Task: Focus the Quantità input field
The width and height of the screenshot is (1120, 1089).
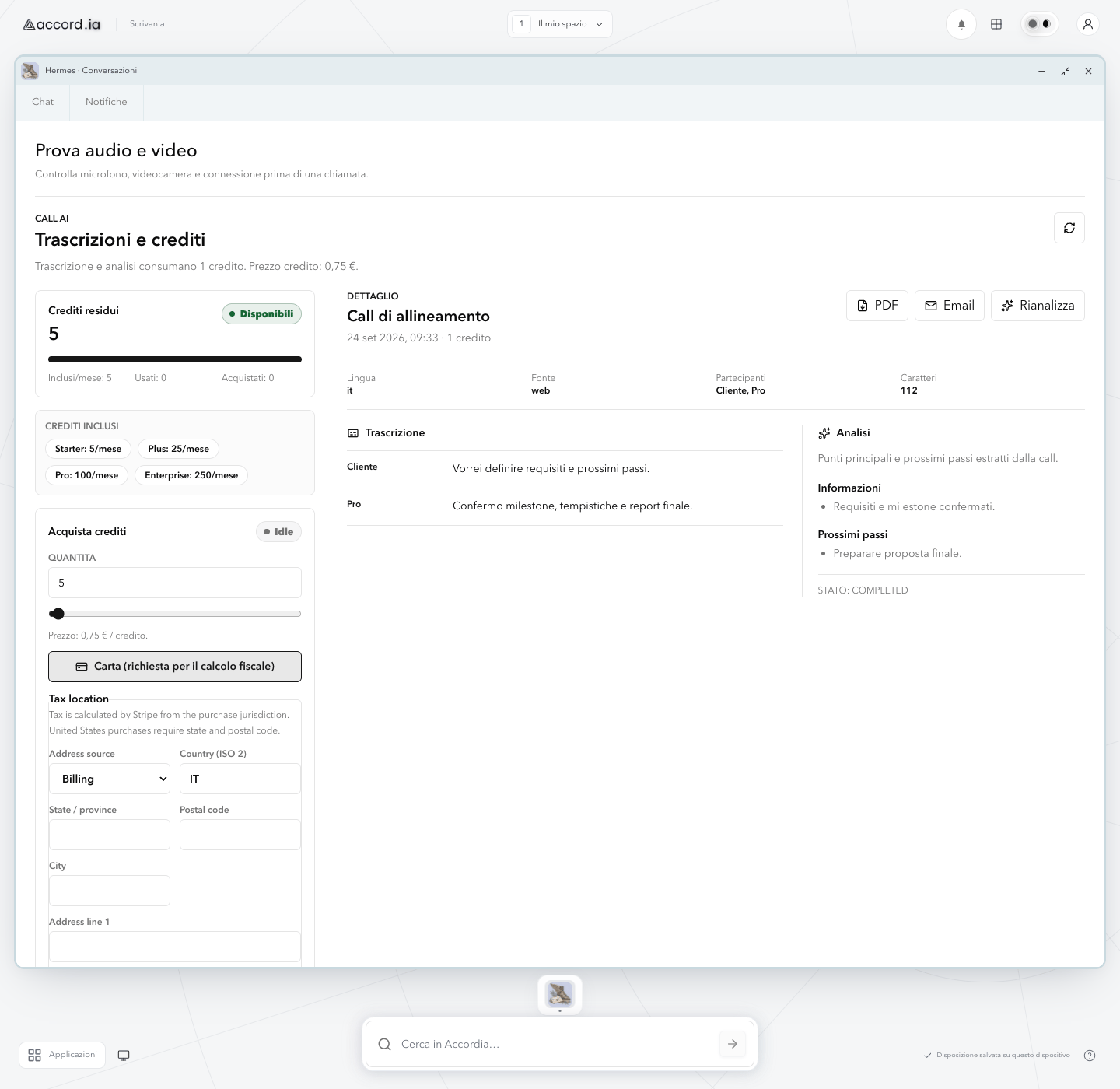Action: tap(175, 583)
